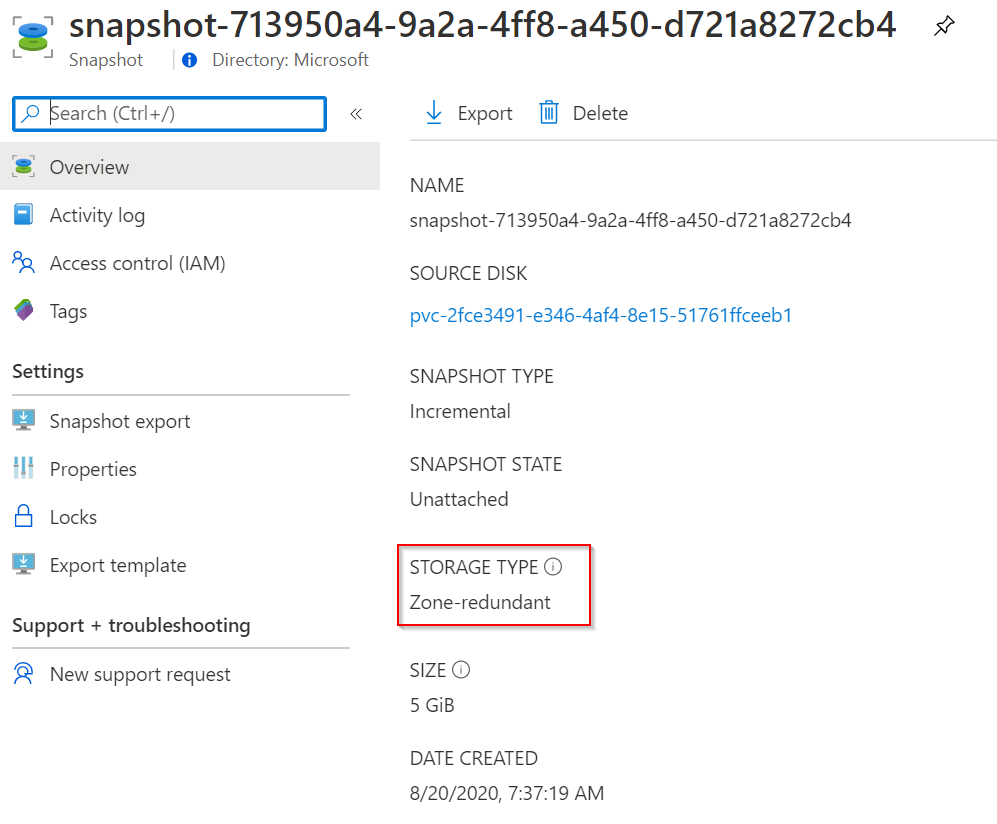The image size is (997, 824).
Task: Click the Delete trash bin icon
Action: (x=549, y=113)
